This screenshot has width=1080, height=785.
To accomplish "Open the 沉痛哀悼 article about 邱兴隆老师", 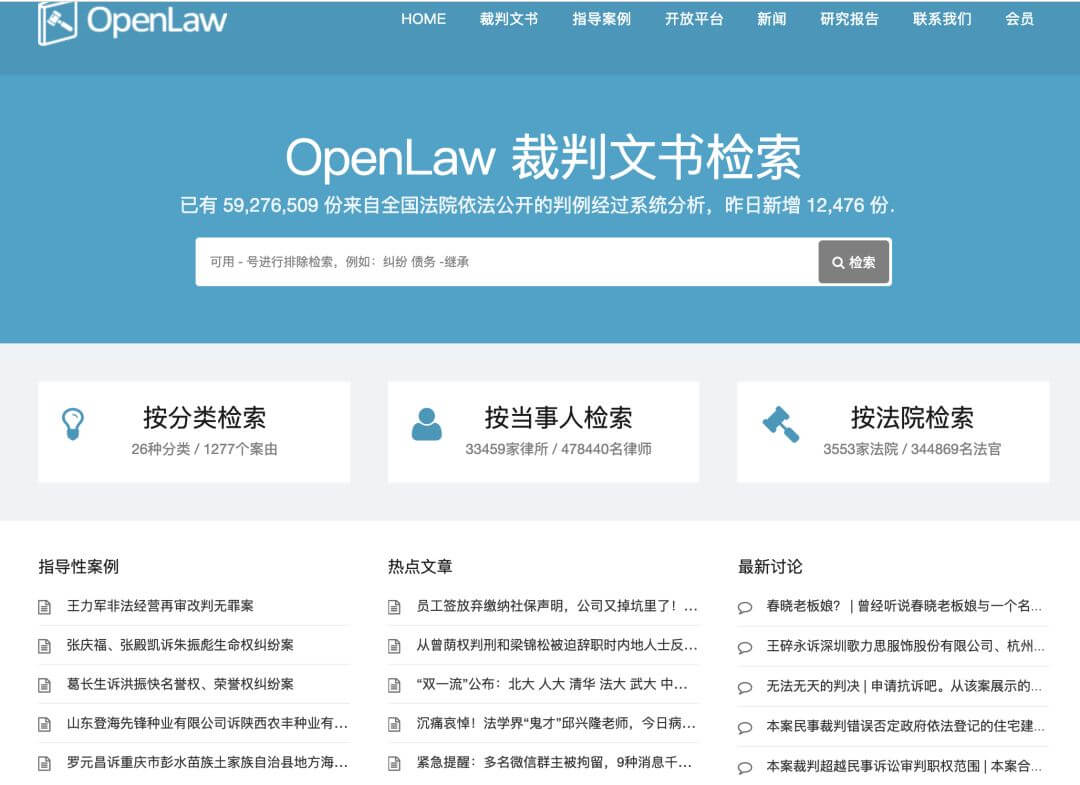I will [x=535, y=724].
